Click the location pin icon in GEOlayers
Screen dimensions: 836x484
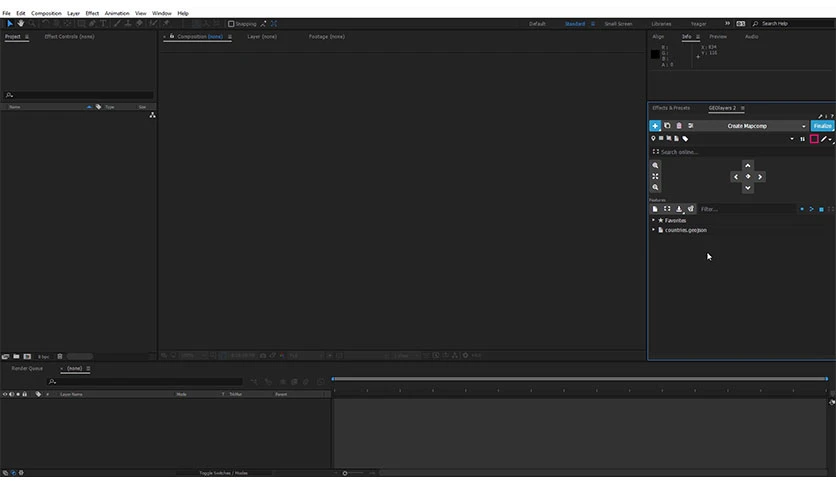[653, 139]
